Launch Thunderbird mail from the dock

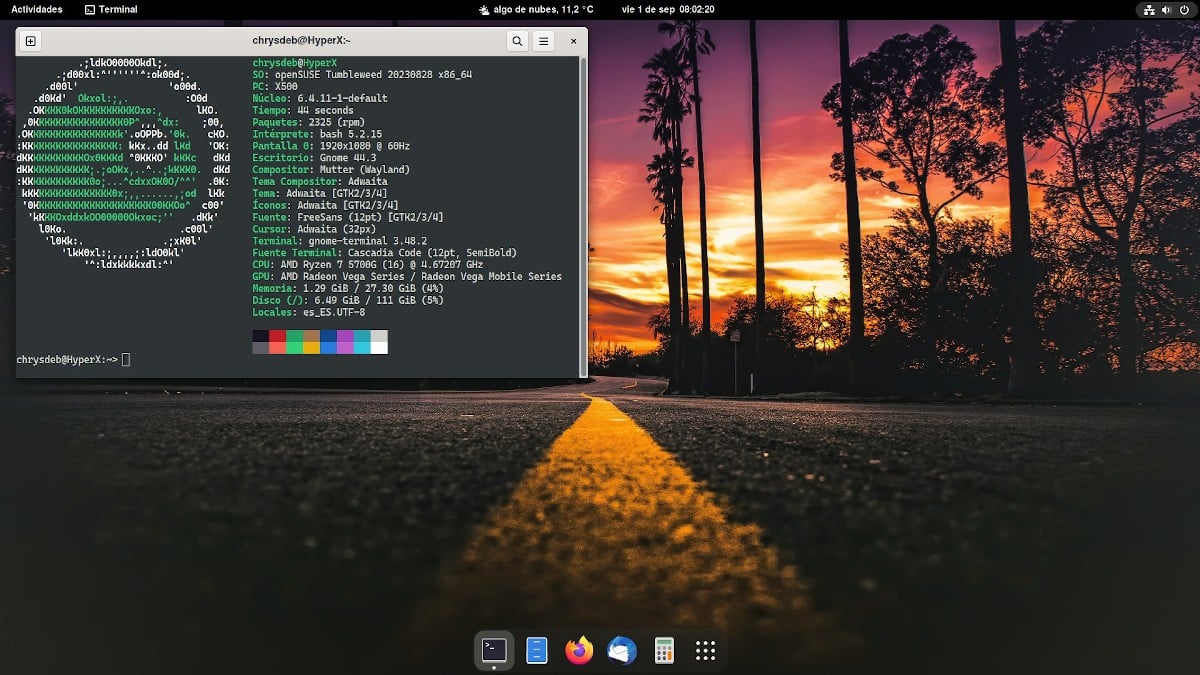[621, 651]
